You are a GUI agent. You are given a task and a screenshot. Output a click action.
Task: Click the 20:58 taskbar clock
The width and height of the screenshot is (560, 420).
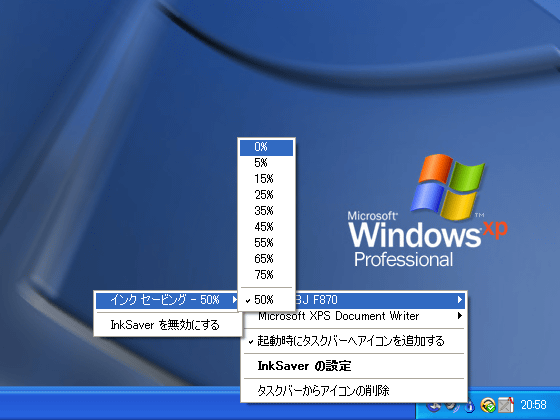pos(534,405)
